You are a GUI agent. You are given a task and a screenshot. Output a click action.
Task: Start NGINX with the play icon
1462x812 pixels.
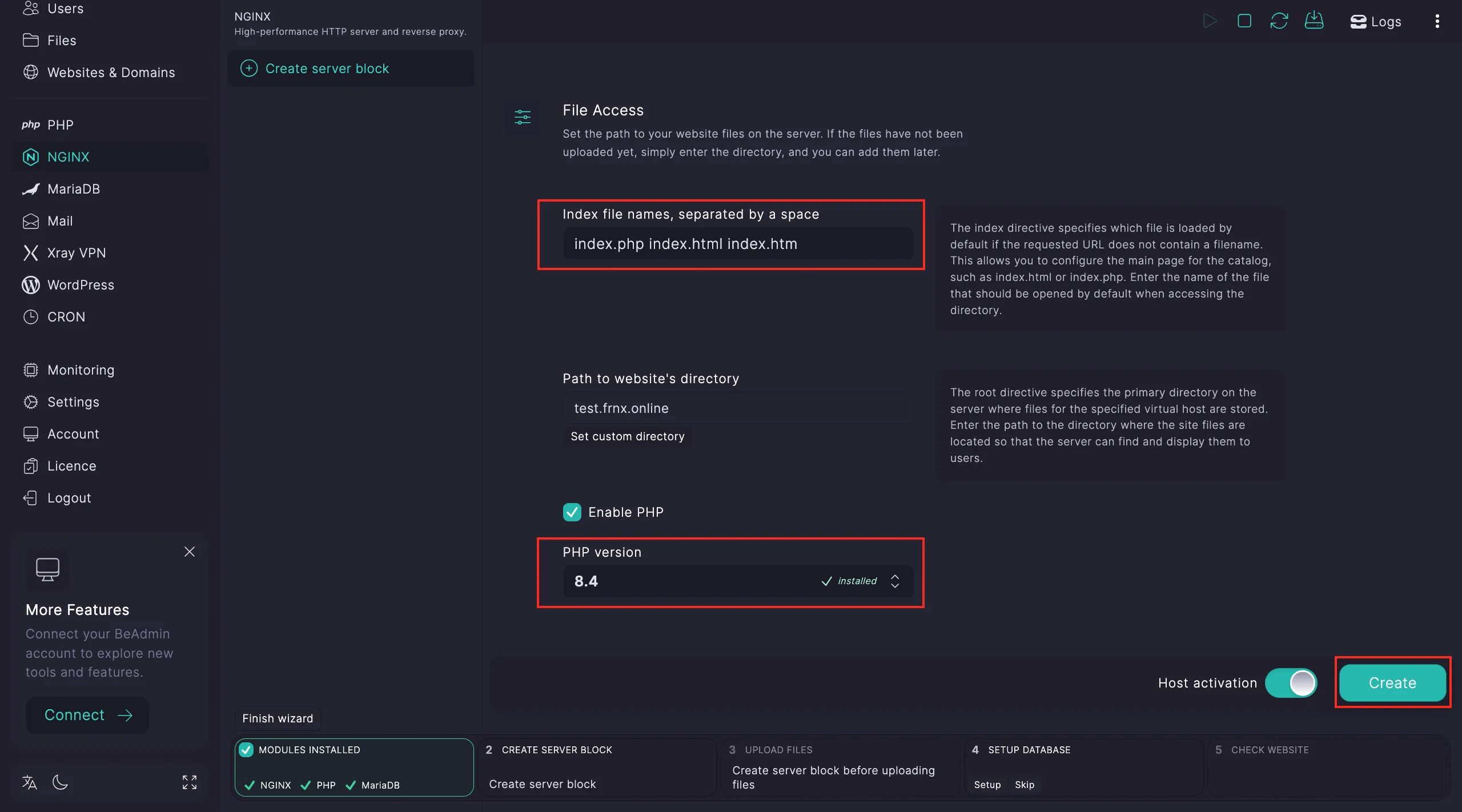click(1210, 21)
